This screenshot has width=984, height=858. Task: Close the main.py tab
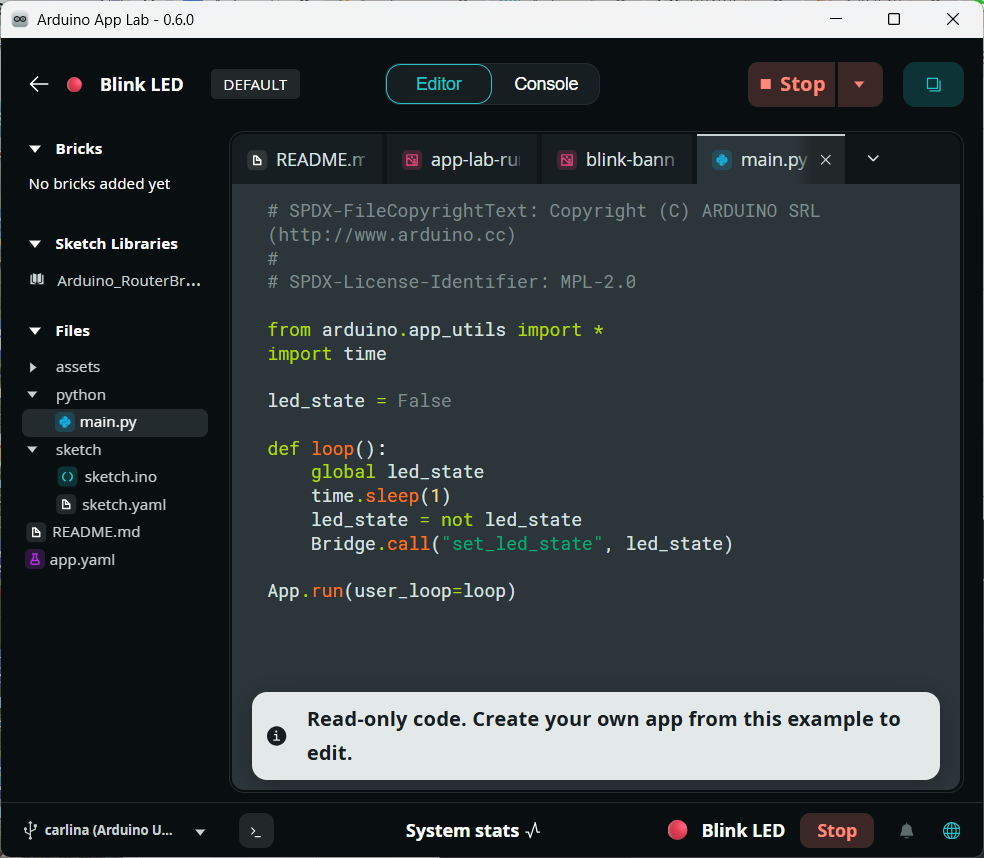click(x=826, y=160)
